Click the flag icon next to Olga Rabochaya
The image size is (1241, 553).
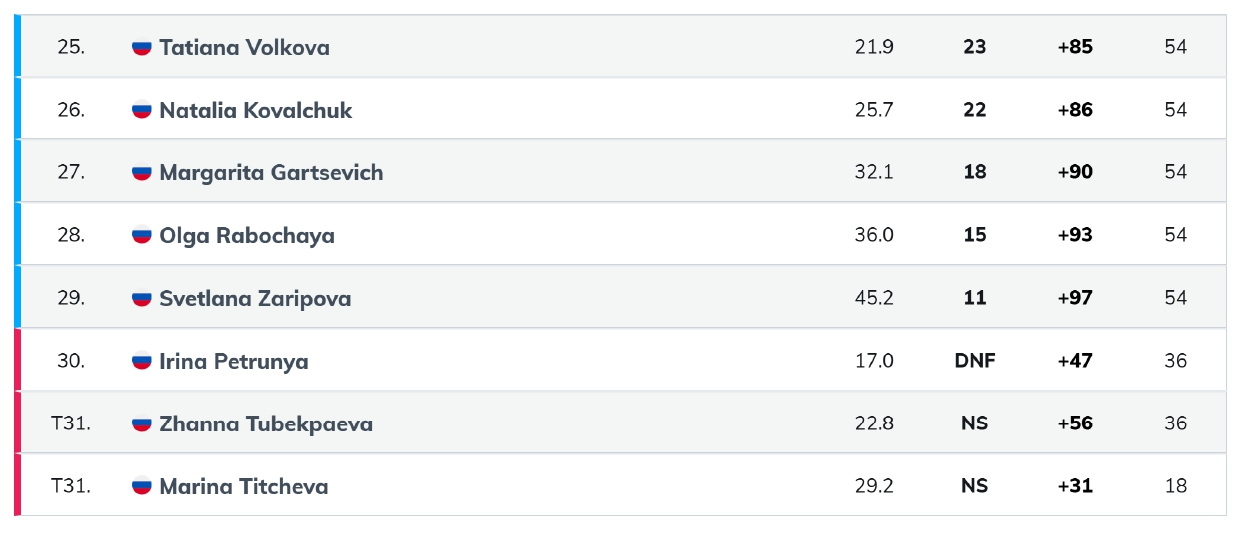click(x=142, y=236)
